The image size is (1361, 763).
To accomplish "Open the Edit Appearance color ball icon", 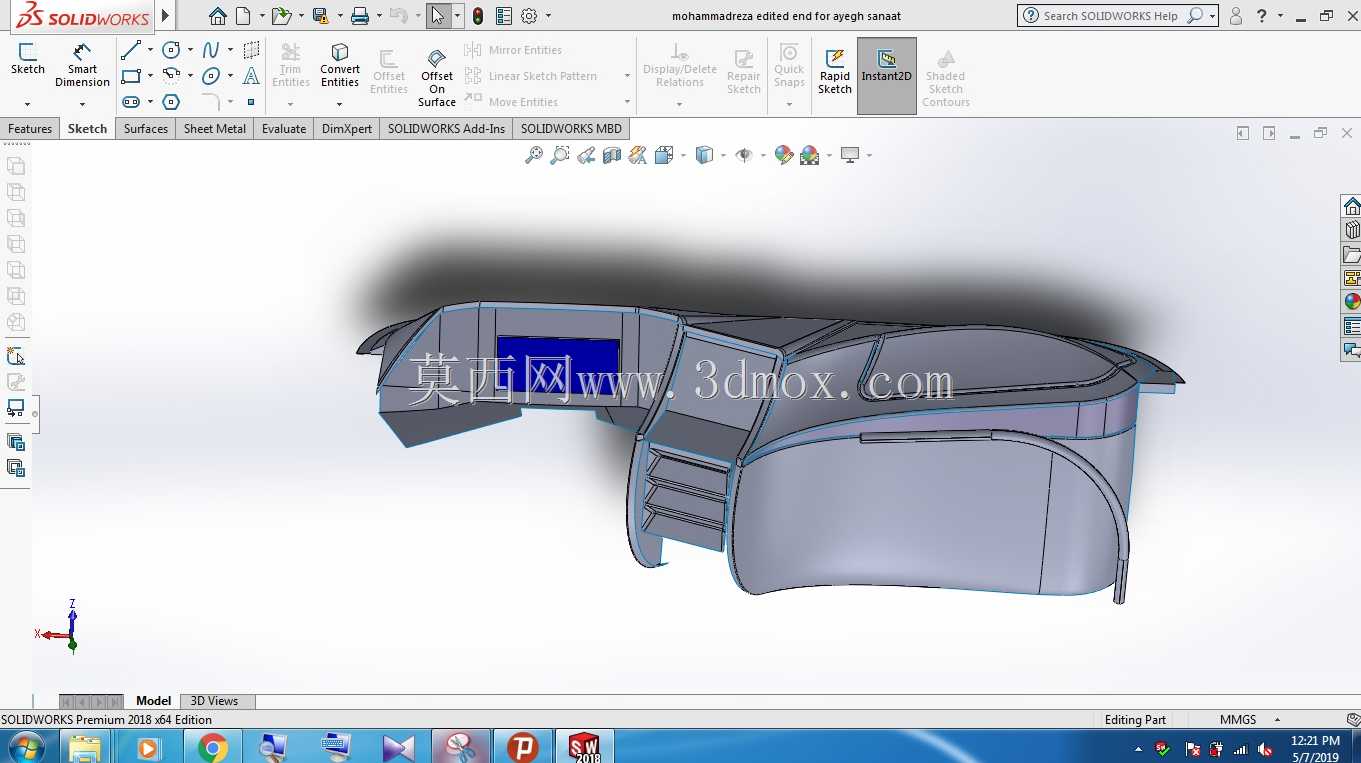I will [x=784, y=155].
